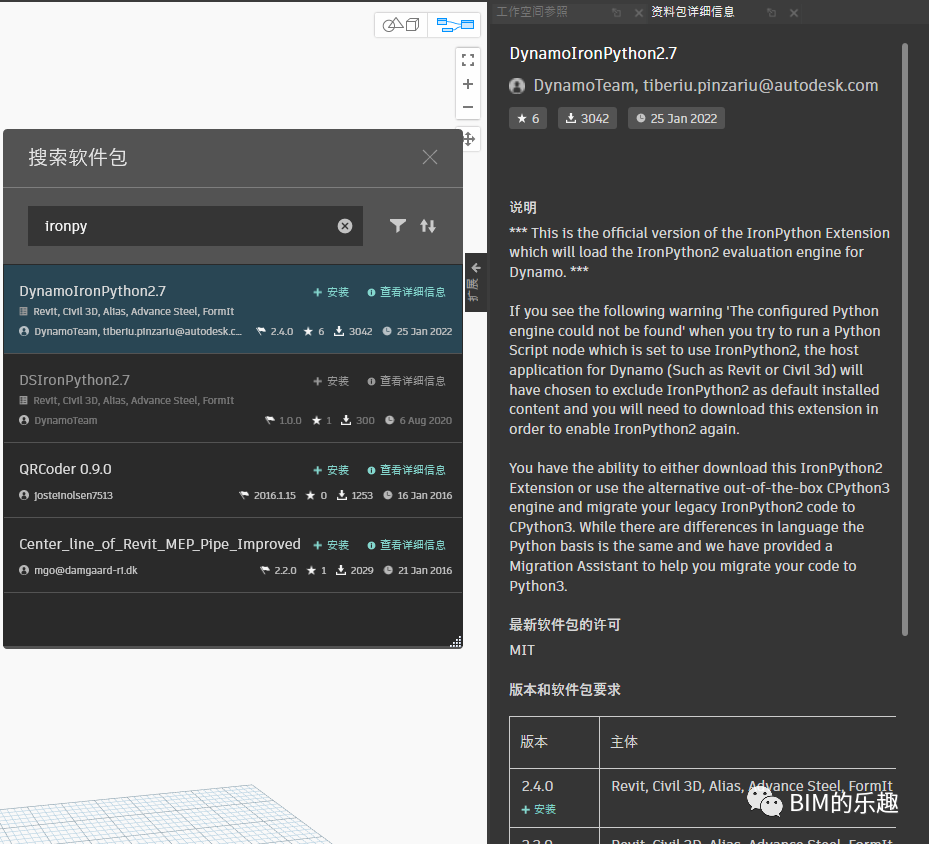Screen dimensions: 929x844
Task: Click the sort results arrows icon
Action: coord(428,226)
